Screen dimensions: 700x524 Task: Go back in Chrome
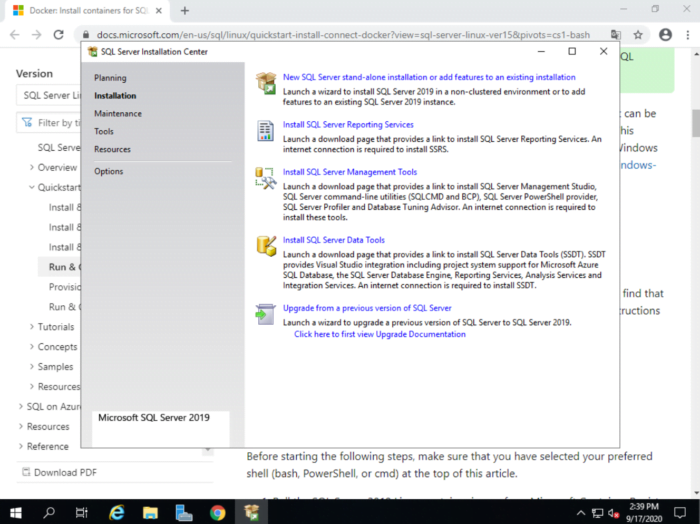(15, 35)
